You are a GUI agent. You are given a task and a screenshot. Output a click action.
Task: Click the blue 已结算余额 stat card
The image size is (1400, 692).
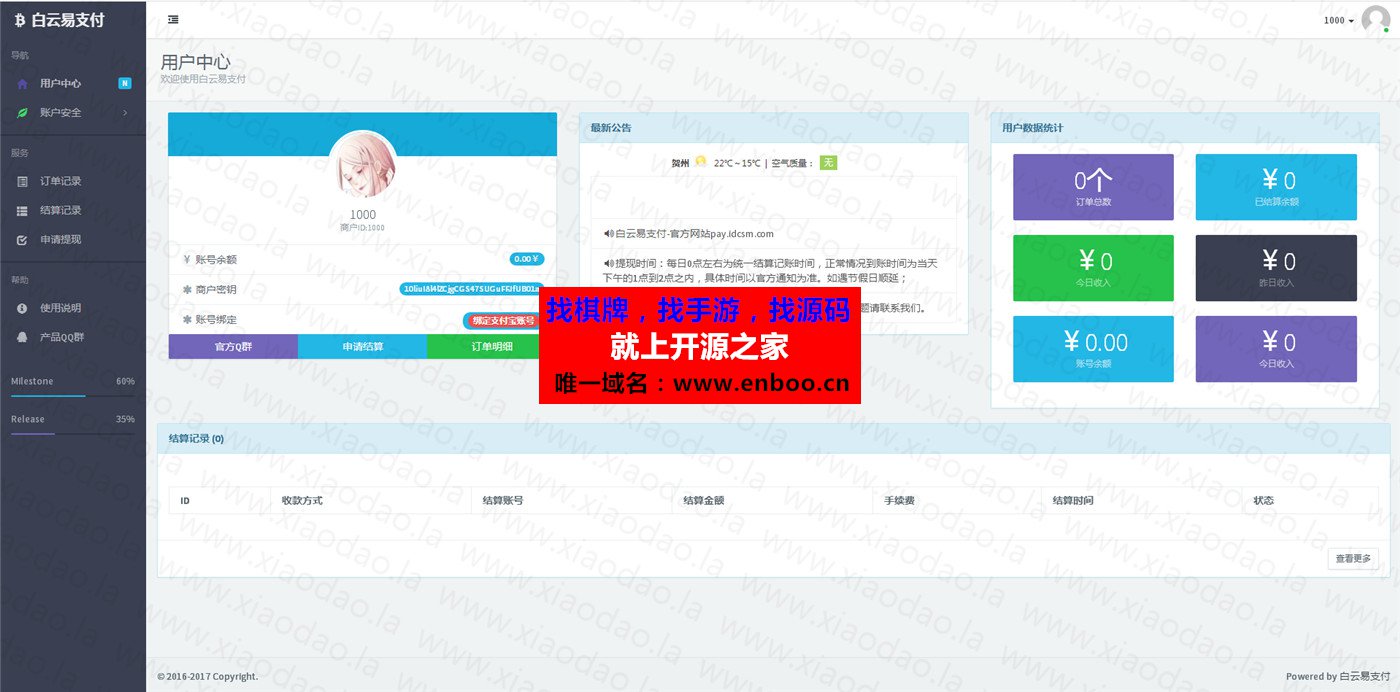(1276, 187)
